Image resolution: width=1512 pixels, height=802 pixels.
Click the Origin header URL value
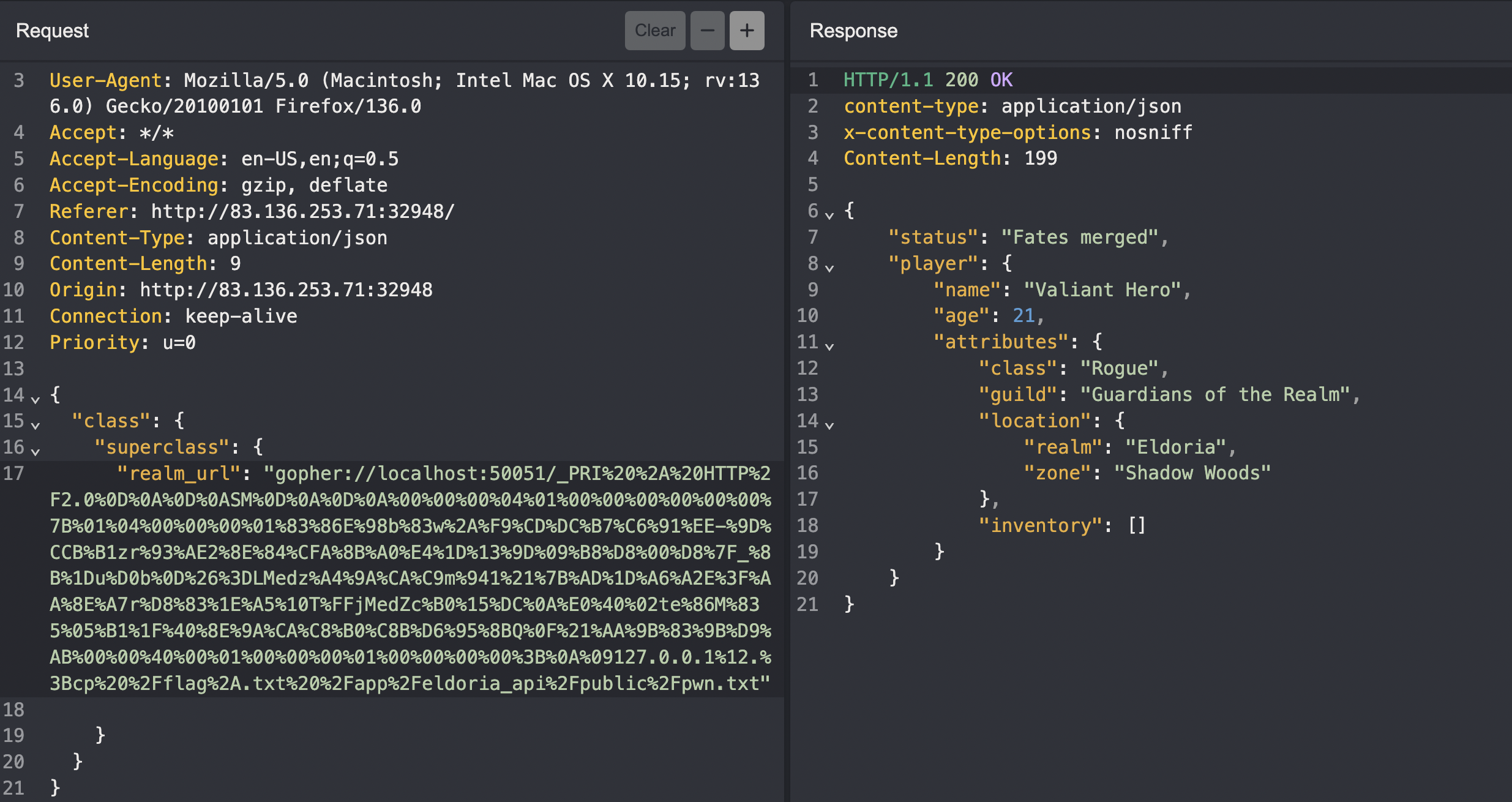point(286,290)
